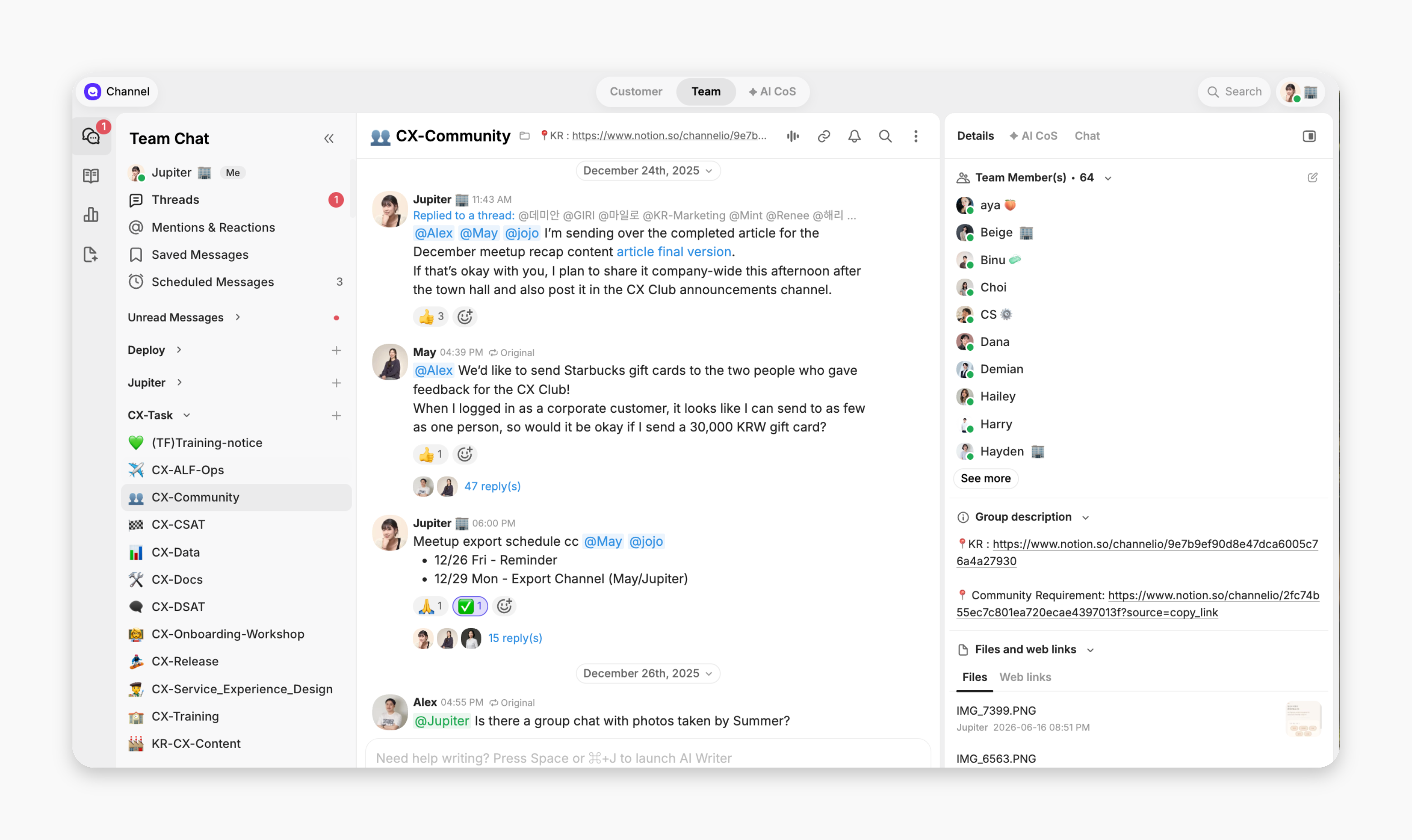Viewport: 1412px width, 840px height.
Task: Select the Web links tab
Action: (x=1025, y=677)
